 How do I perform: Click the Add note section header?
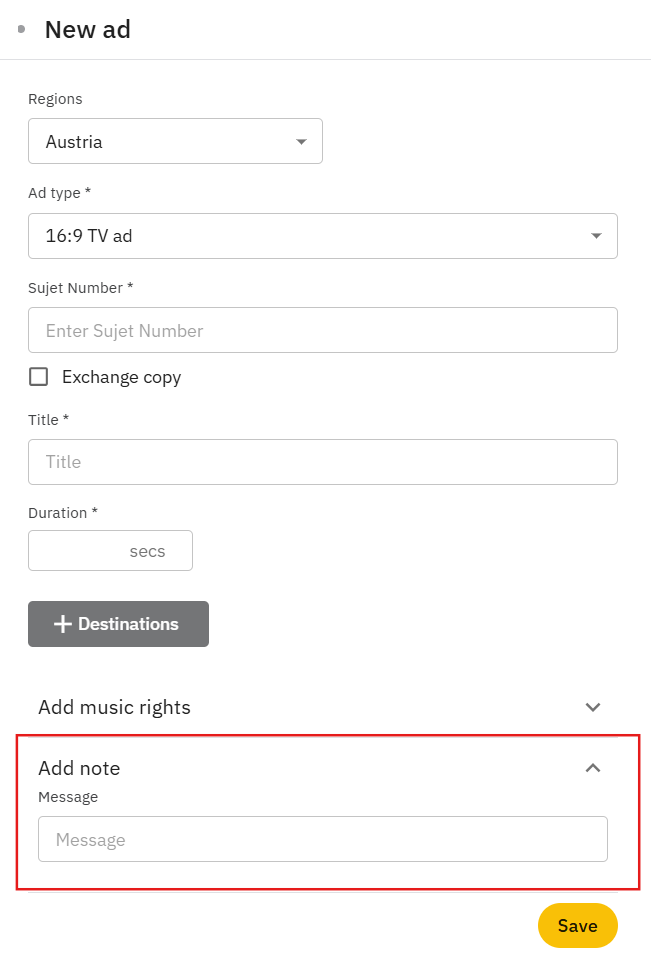click(x=79, y=768)
